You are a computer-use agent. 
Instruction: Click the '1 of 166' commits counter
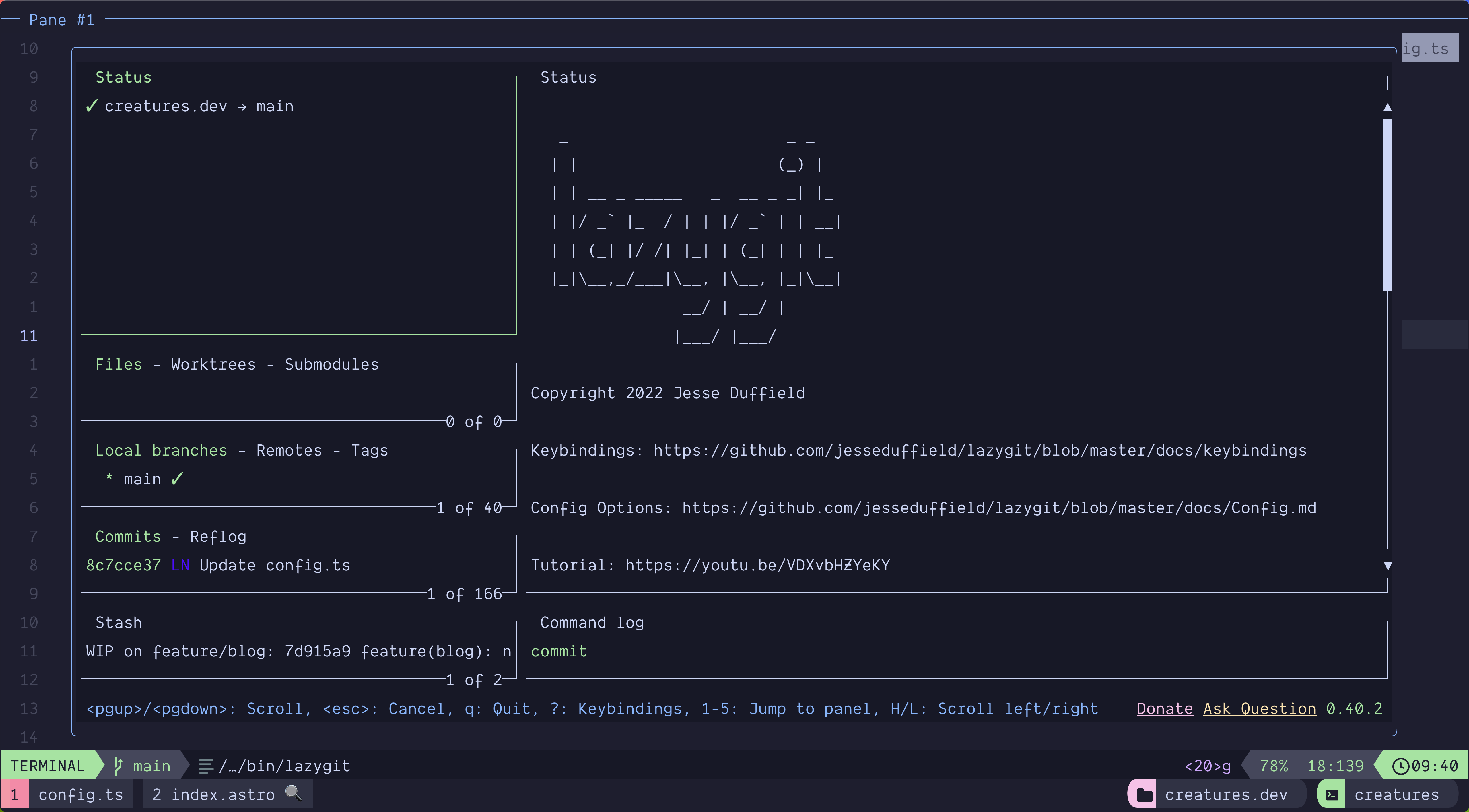[x=465, y=594]
